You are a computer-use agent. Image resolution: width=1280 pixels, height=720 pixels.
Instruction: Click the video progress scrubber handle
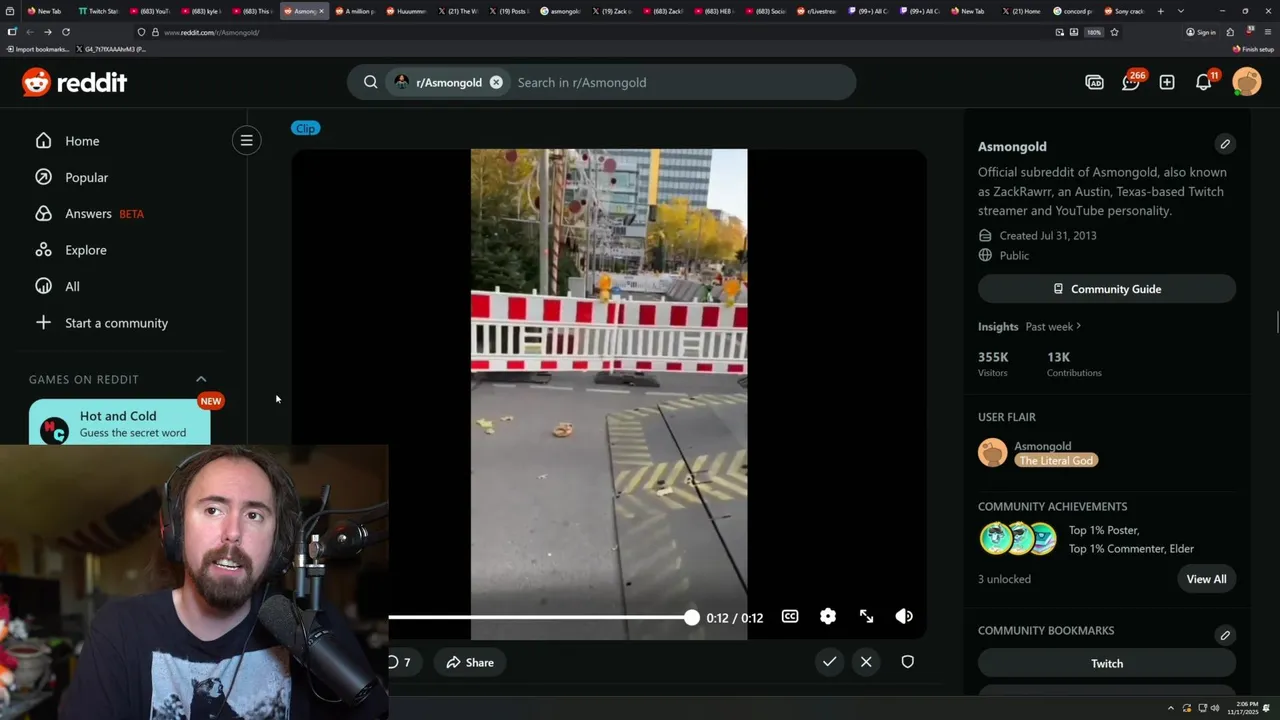(691, 617)
